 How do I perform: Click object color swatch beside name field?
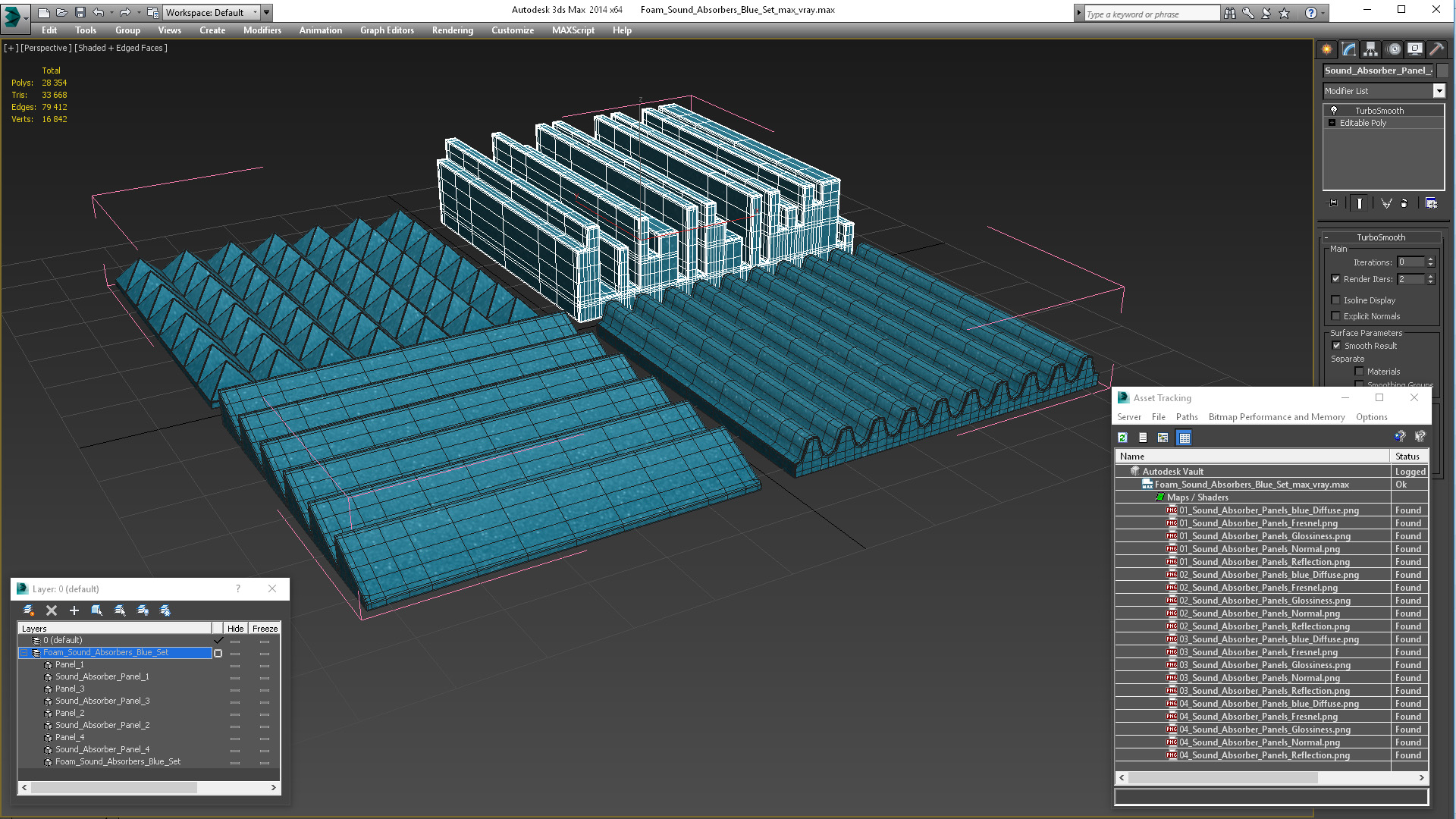(1442, 71)
